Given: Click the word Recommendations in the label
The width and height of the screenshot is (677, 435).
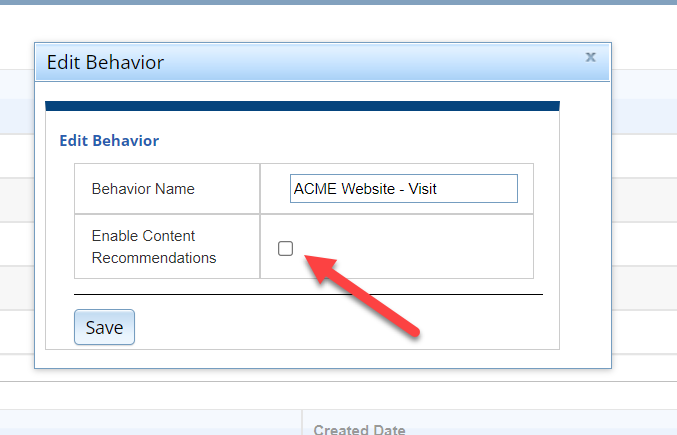Looking at the screenshot, I should point(154,258).
